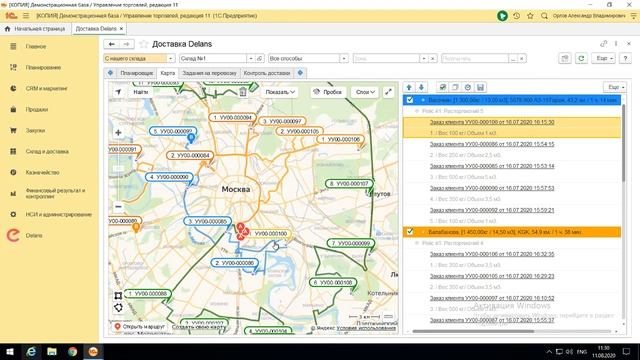Toggle checkbox on the orange route row
The height and width of the screenshot is (360, 640).
[410, 231]
